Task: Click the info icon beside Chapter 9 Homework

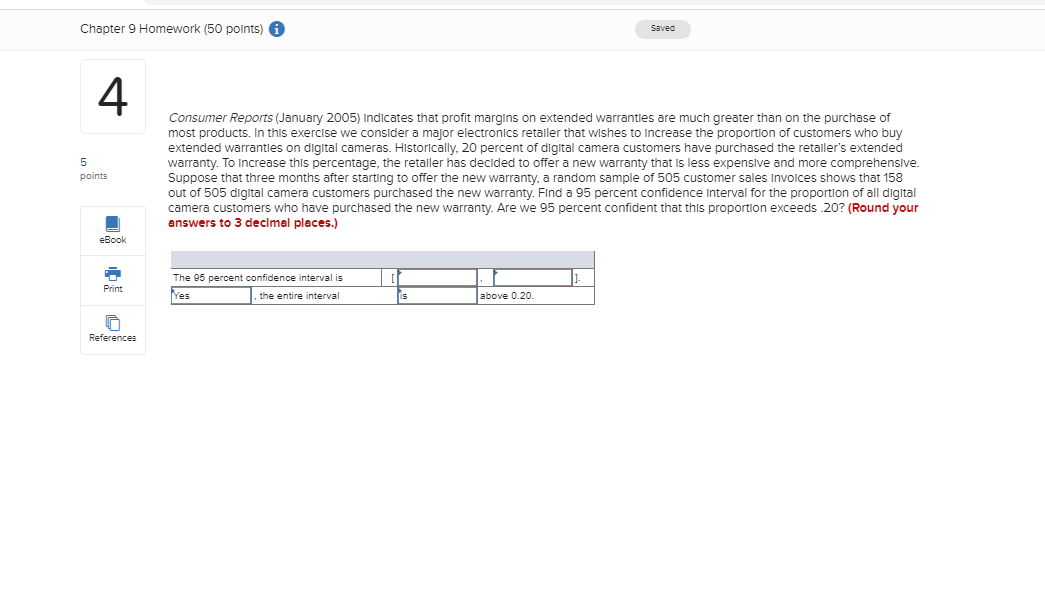Action: (277, 29)
